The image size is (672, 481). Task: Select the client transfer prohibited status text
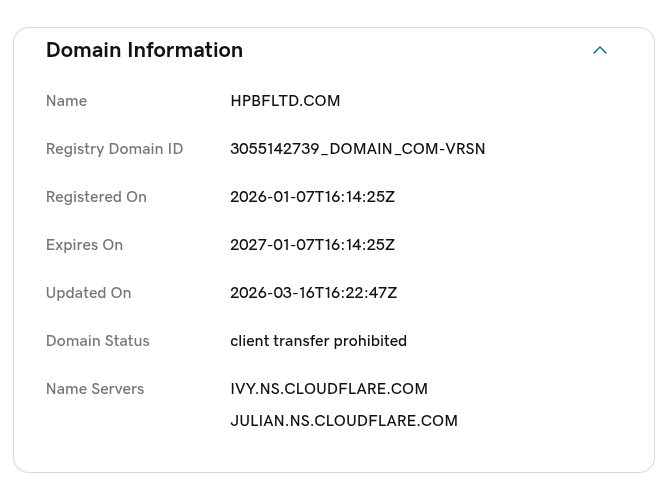tap(318, 341)
